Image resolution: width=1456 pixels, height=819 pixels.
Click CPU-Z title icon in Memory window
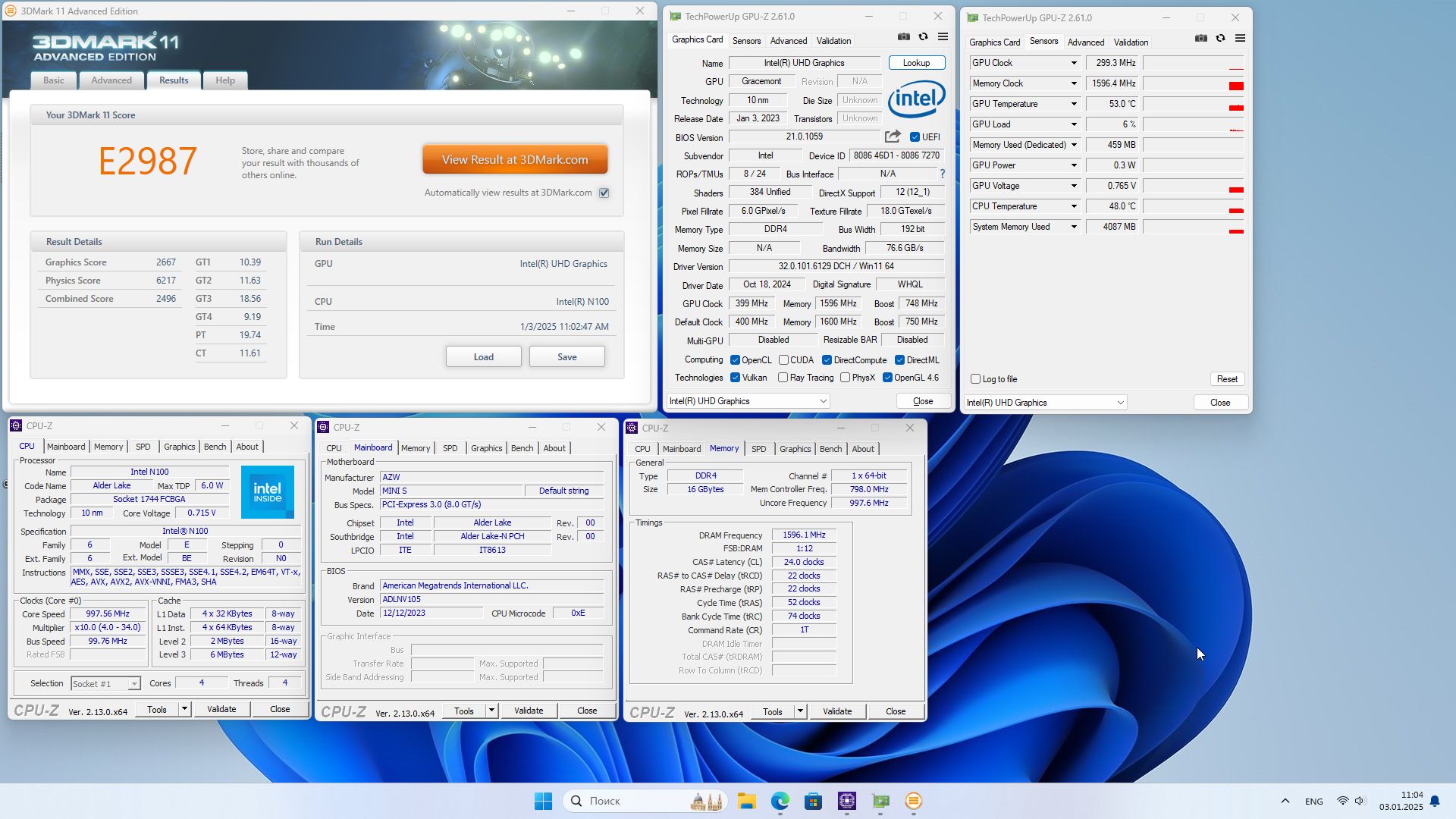[631, 428]
